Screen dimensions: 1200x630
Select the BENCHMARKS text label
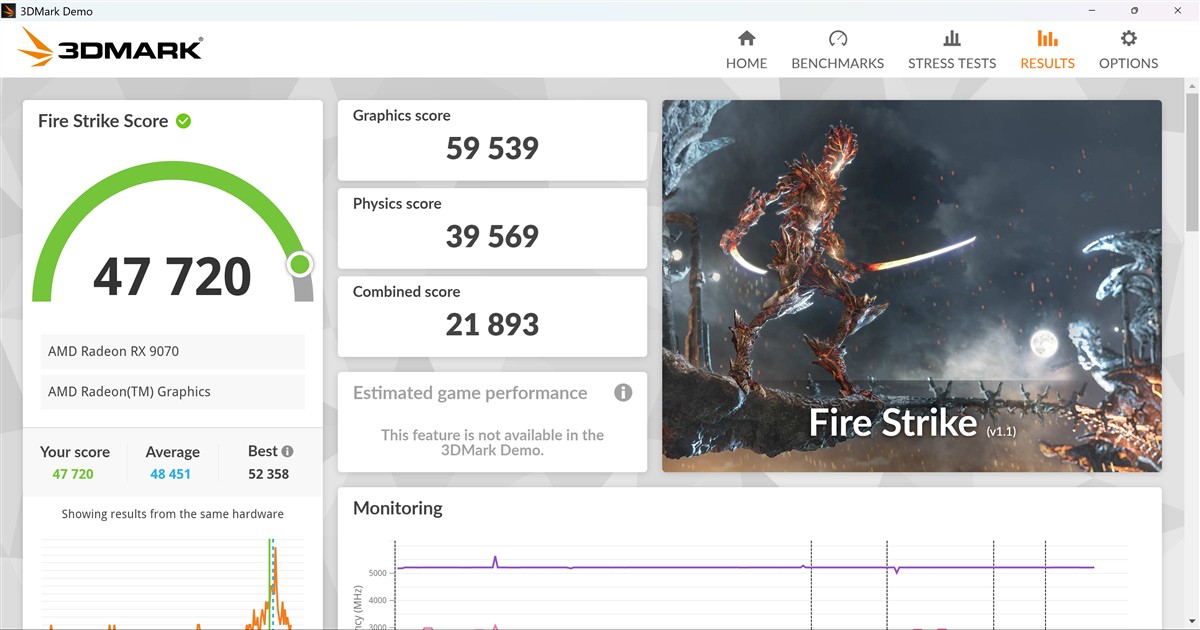tap(837, 63)
